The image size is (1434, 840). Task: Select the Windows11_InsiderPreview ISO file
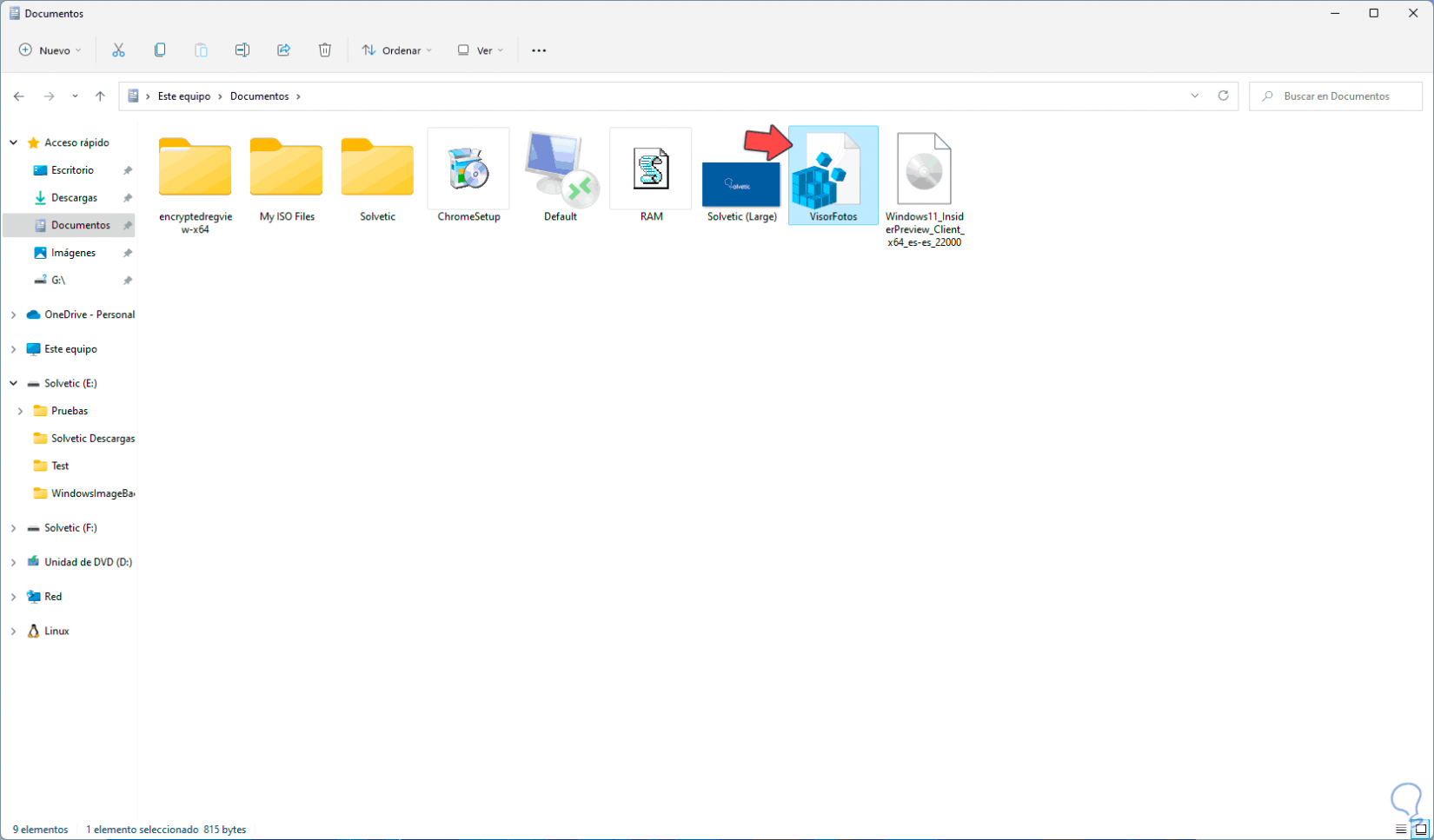click(x=925, y=189)
